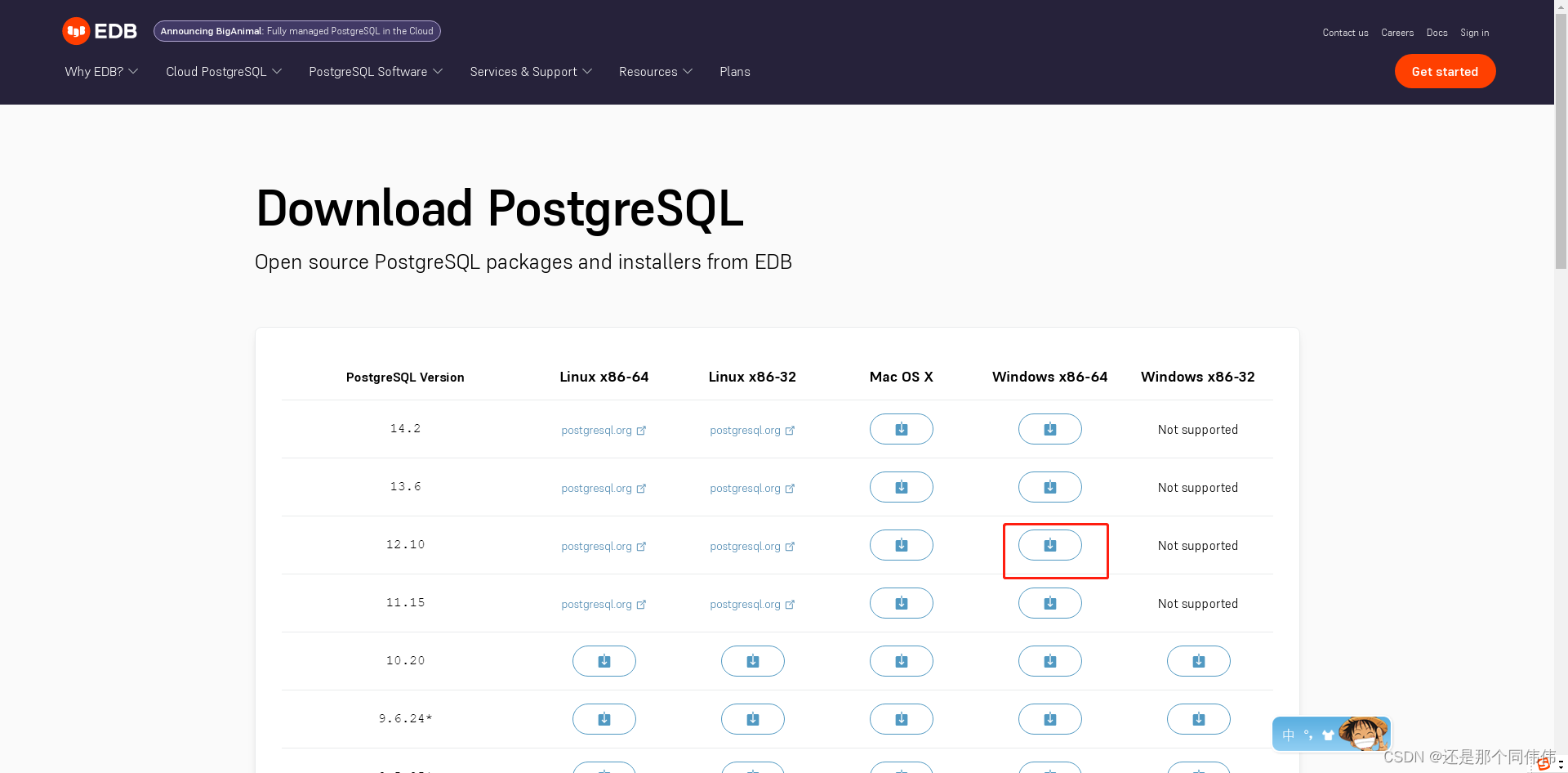The height and width of the screenshot is (773, 1568).
Task: Click version 13.6 row label
Action: [405, 486]
